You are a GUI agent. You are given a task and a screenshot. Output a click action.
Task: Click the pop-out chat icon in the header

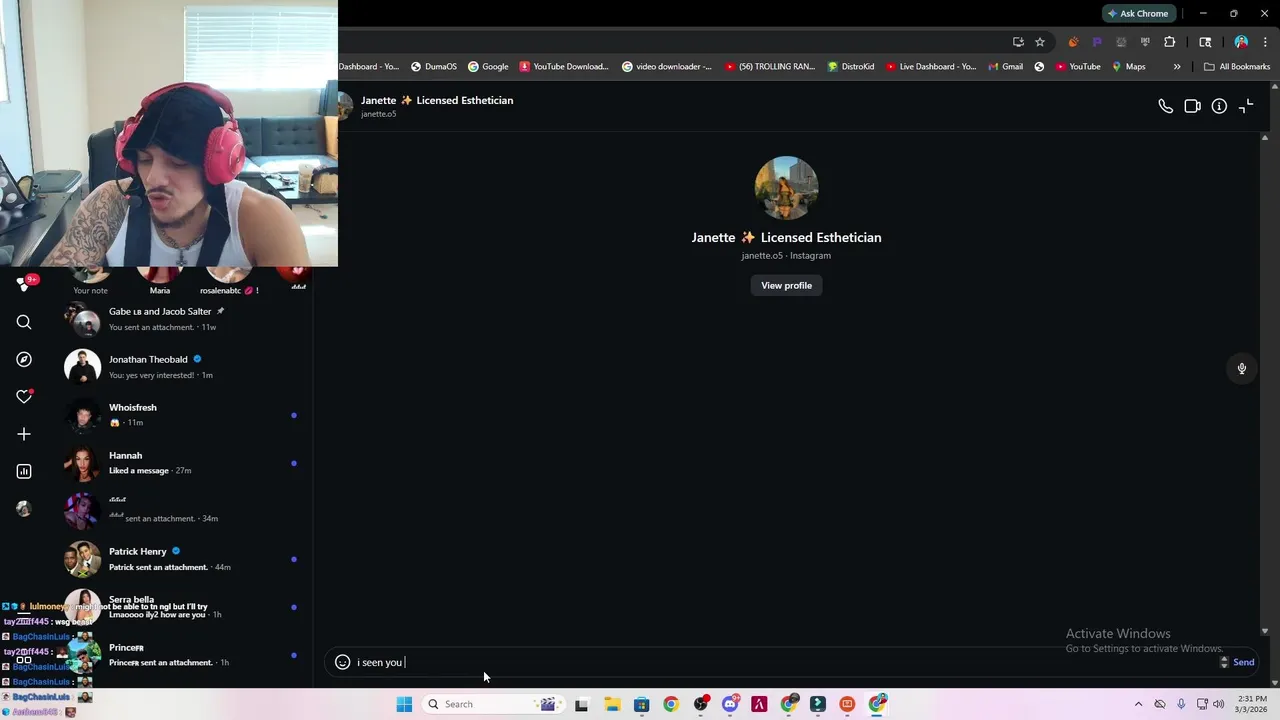[x=1246, y=106]
